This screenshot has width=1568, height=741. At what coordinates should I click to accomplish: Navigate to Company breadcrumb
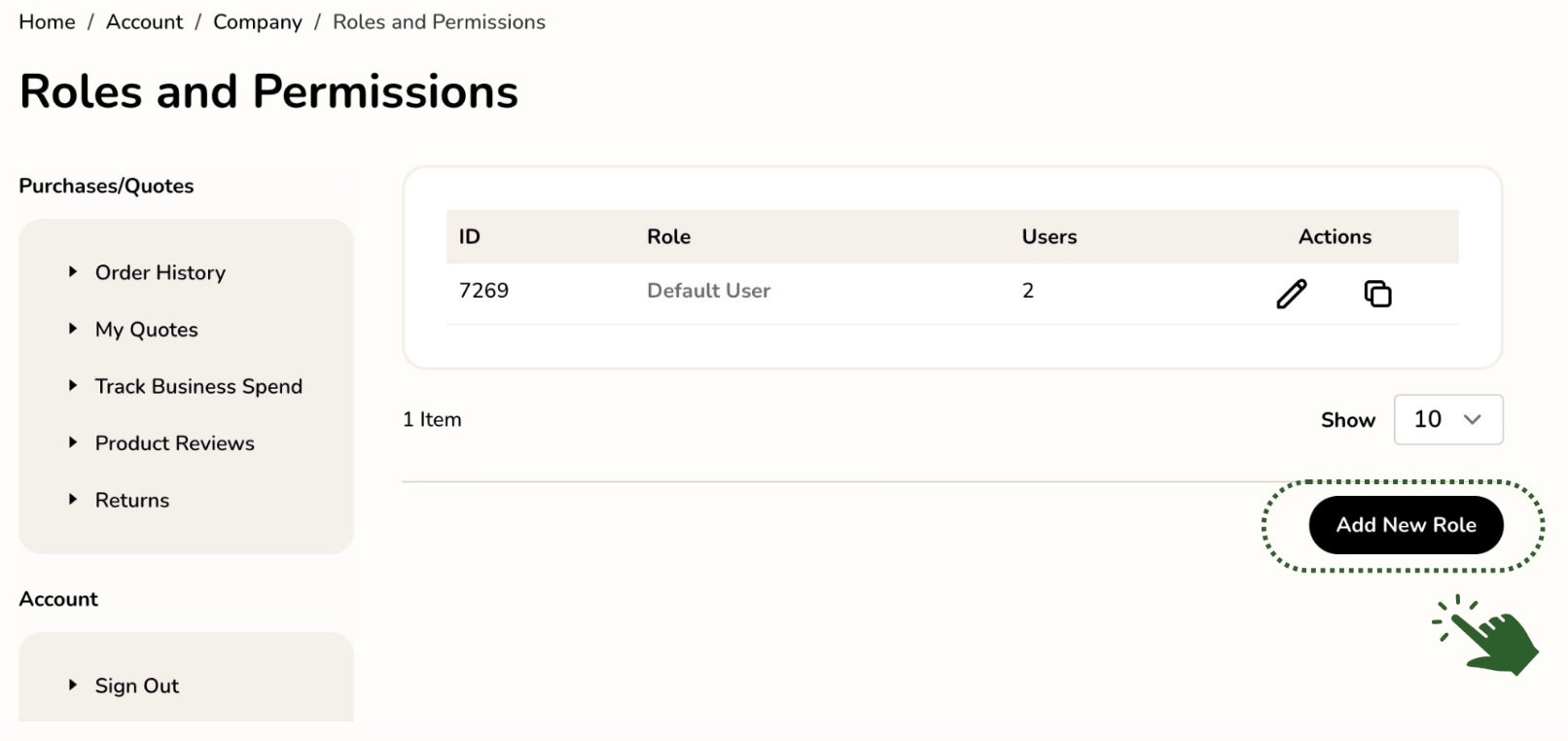(x=258, y=21)
